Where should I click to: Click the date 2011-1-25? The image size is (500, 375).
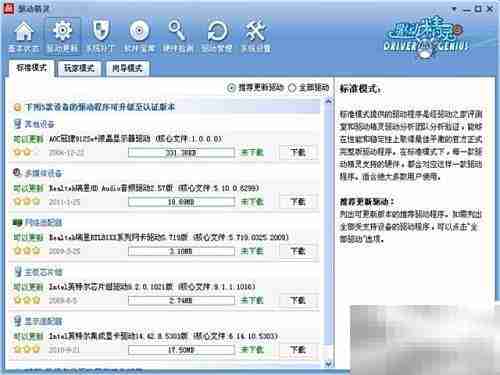click(x=64, y=202)
